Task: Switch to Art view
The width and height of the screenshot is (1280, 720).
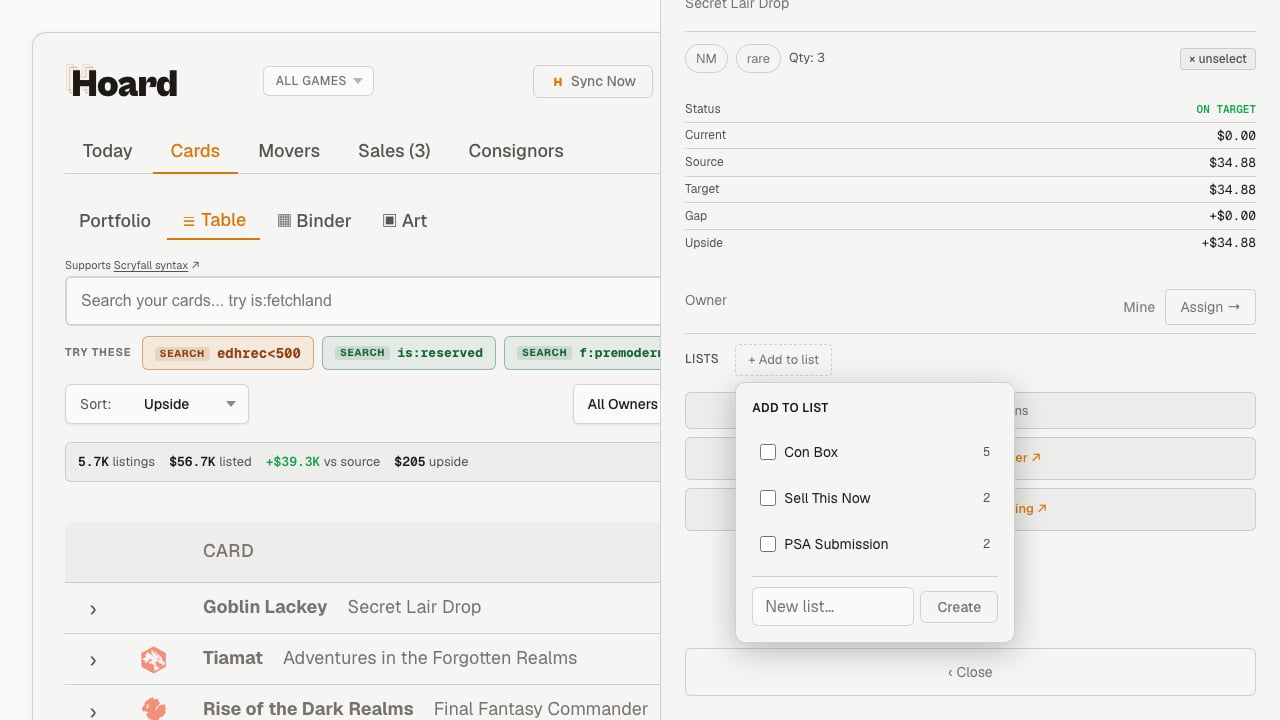Action: (405, 221)
